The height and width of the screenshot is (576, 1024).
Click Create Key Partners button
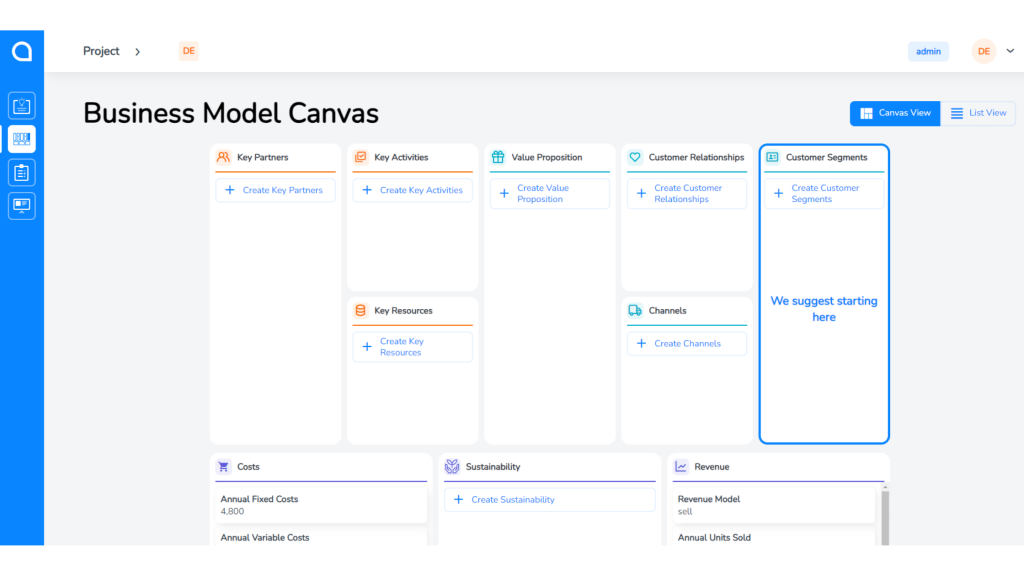click(275, 190)
